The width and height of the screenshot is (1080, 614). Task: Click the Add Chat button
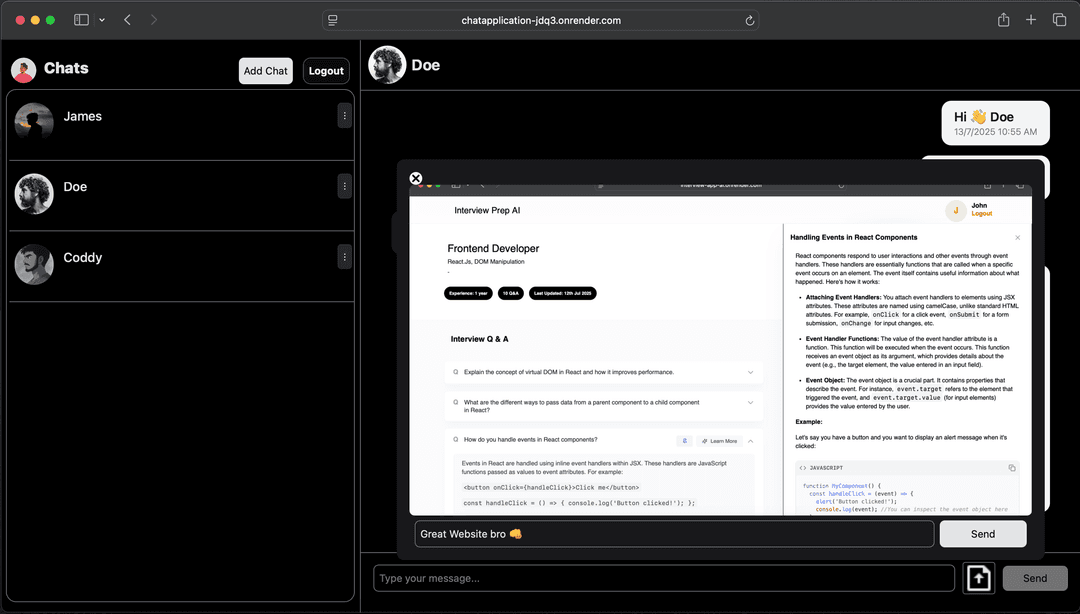coord(266,71)
